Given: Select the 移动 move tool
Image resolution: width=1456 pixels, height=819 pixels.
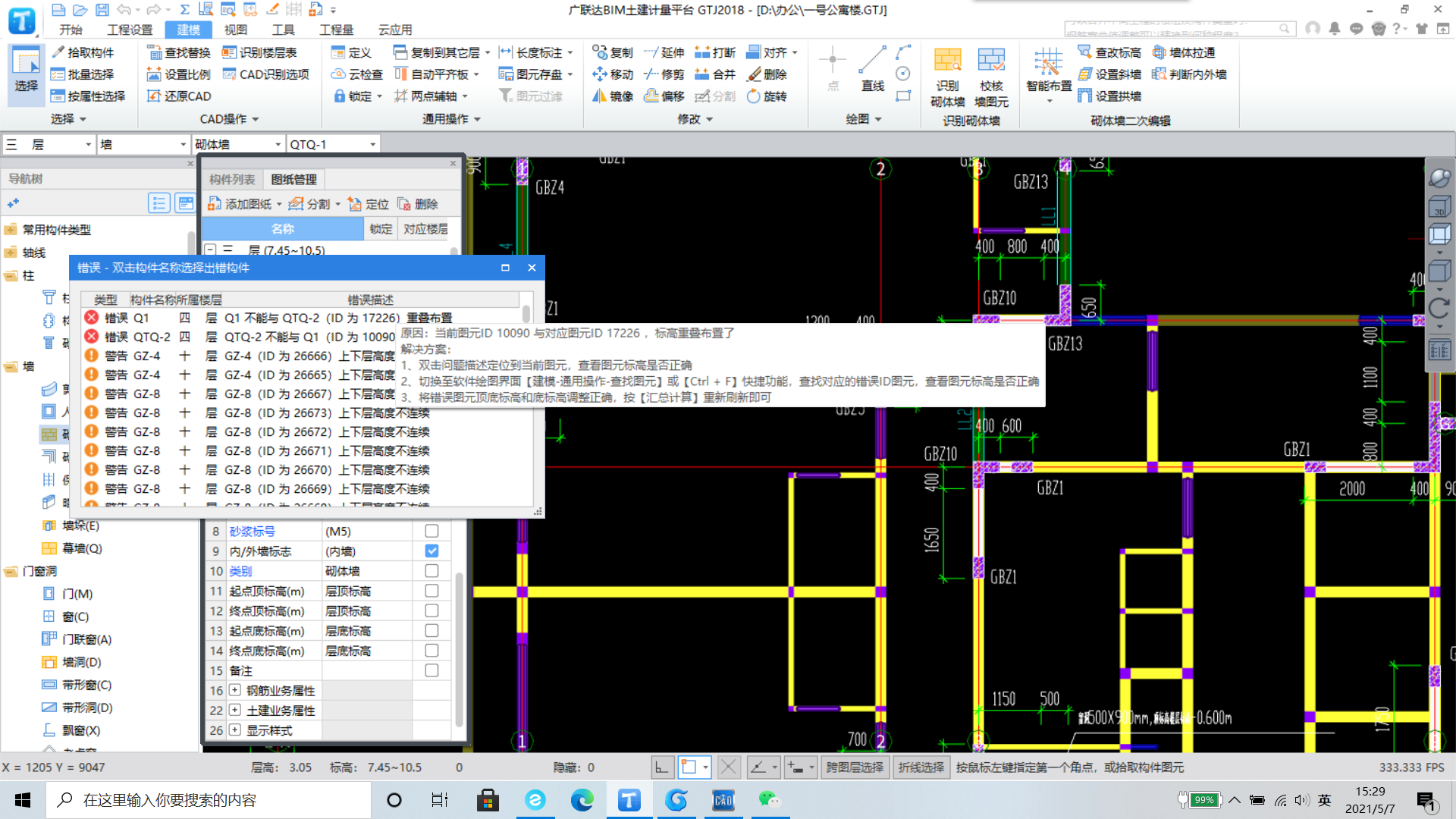Looking at the screenshot, I should 613,74.
